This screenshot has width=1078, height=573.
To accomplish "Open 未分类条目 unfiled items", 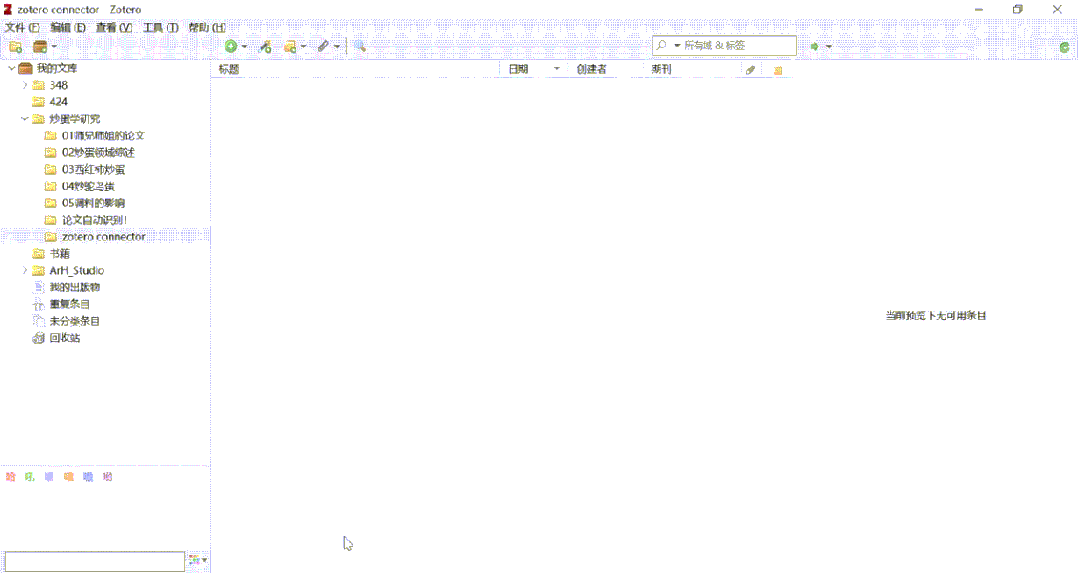I will pyautogui.click(x=74, y=321).
